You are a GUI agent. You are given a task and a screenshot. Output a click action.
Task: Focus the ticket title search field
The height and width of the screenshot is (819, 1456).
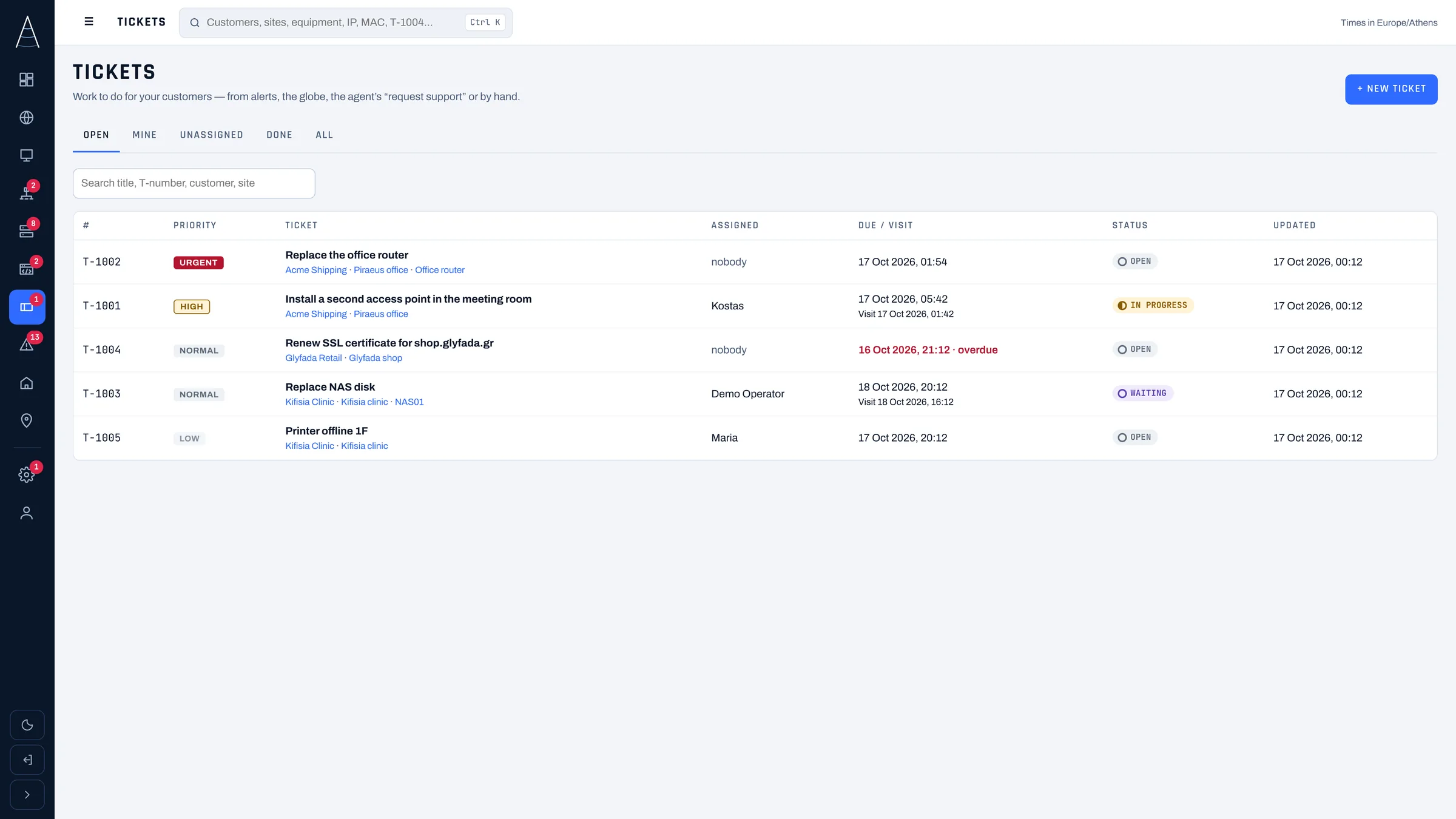194,183
